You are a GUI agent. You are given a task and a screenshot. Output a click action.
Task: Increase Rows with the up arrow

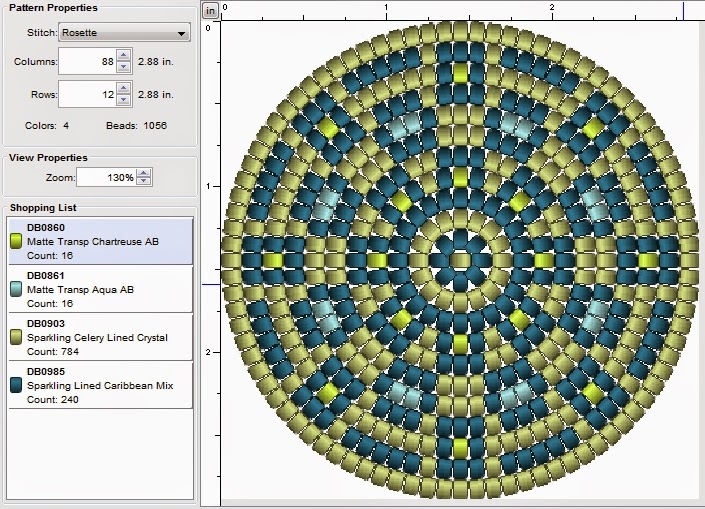(124, 88)
